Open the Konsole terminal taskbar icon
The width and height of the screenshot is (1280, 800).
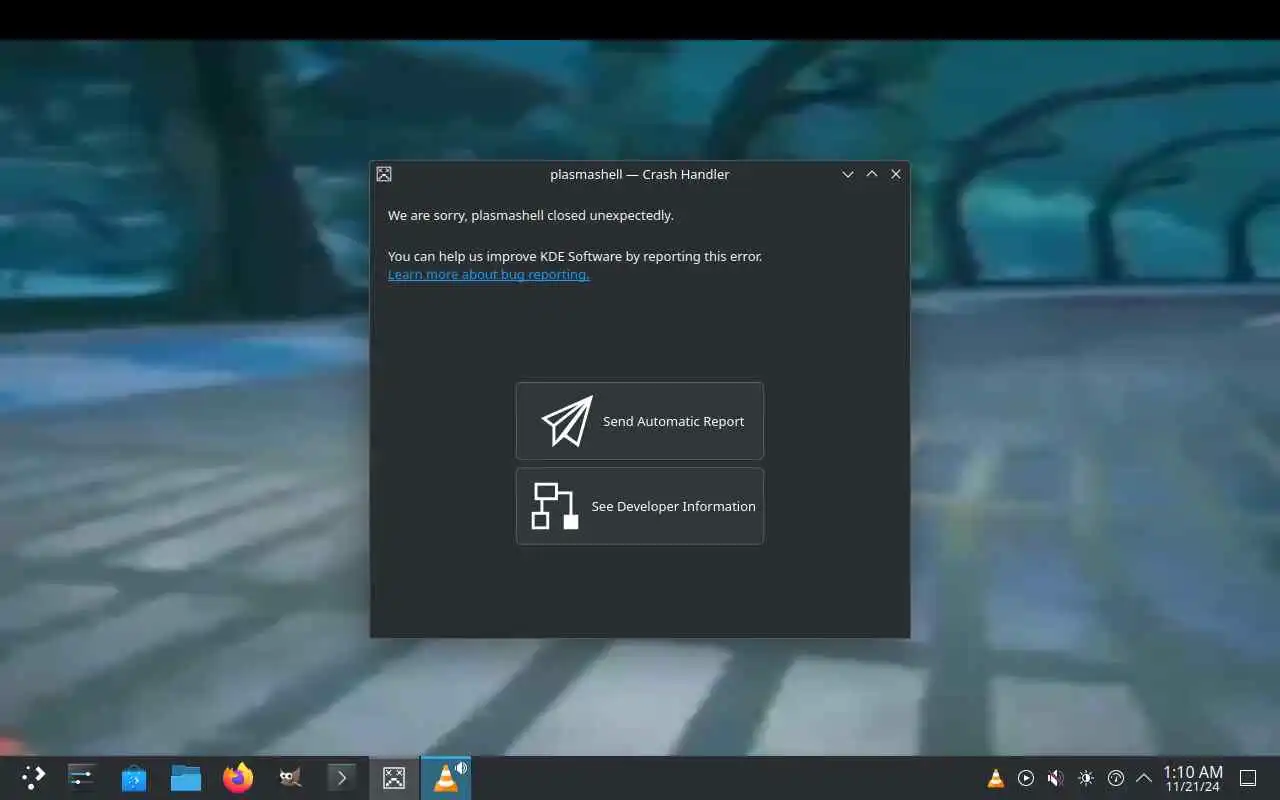point(342,778)
